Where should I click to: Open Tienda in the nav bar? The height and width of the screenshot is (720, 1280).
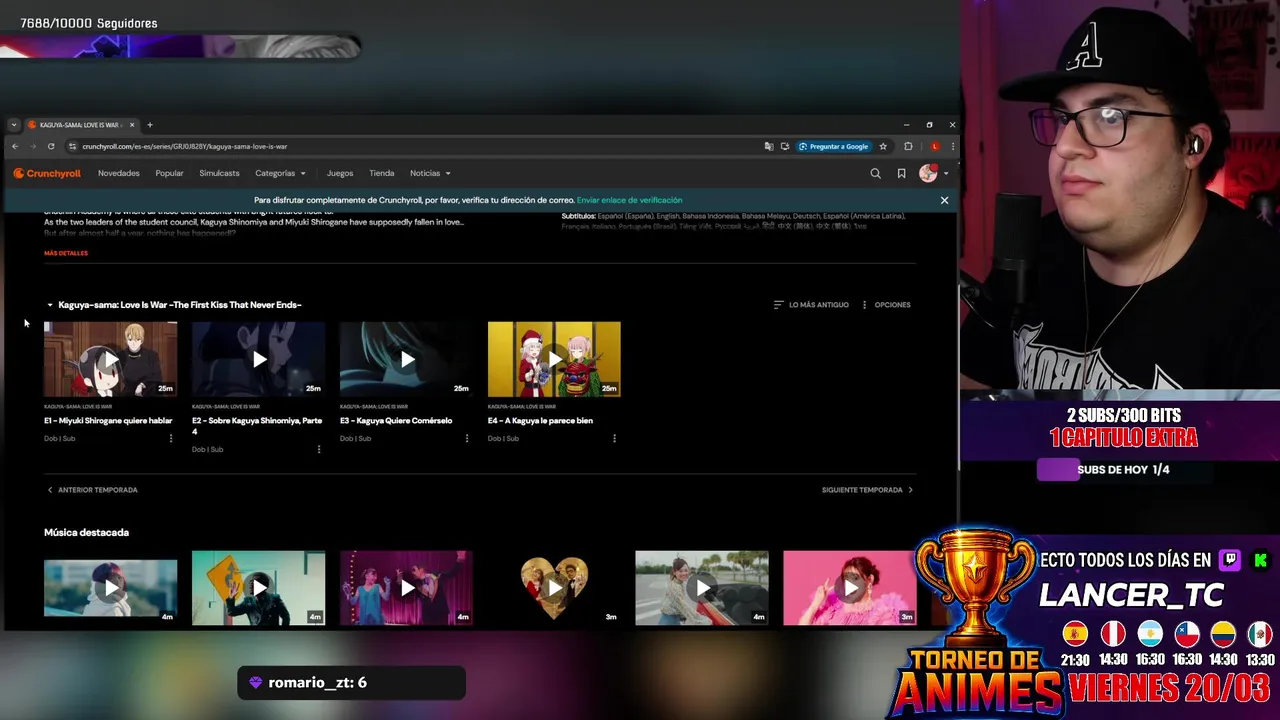click(x=382, y=173)
